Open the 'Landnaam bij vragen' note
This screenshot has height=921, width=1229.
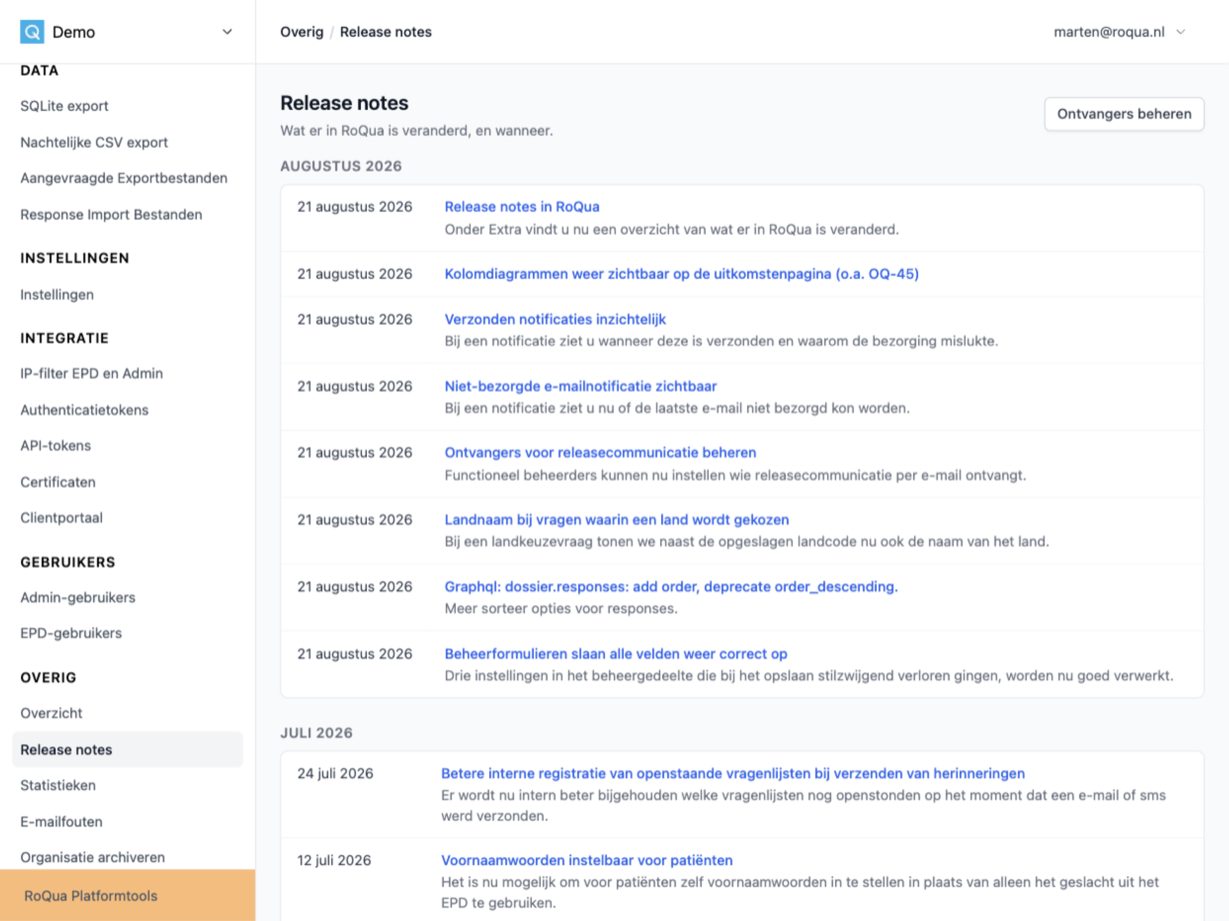click(x=617, y=520)
